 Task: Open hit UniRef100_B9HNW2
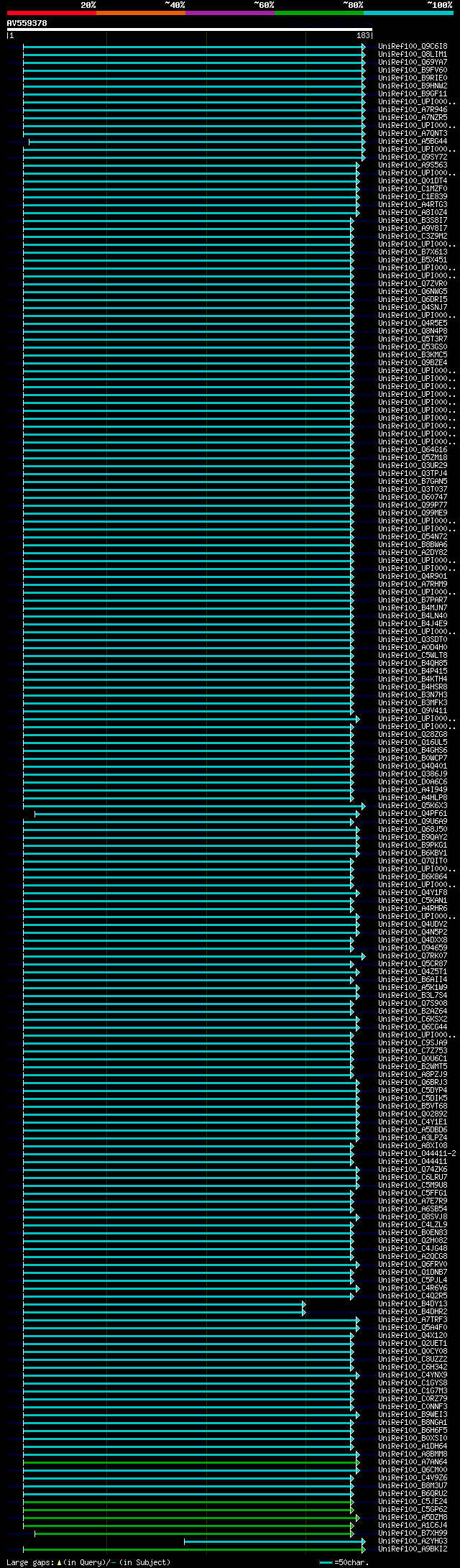coord(413,86)
